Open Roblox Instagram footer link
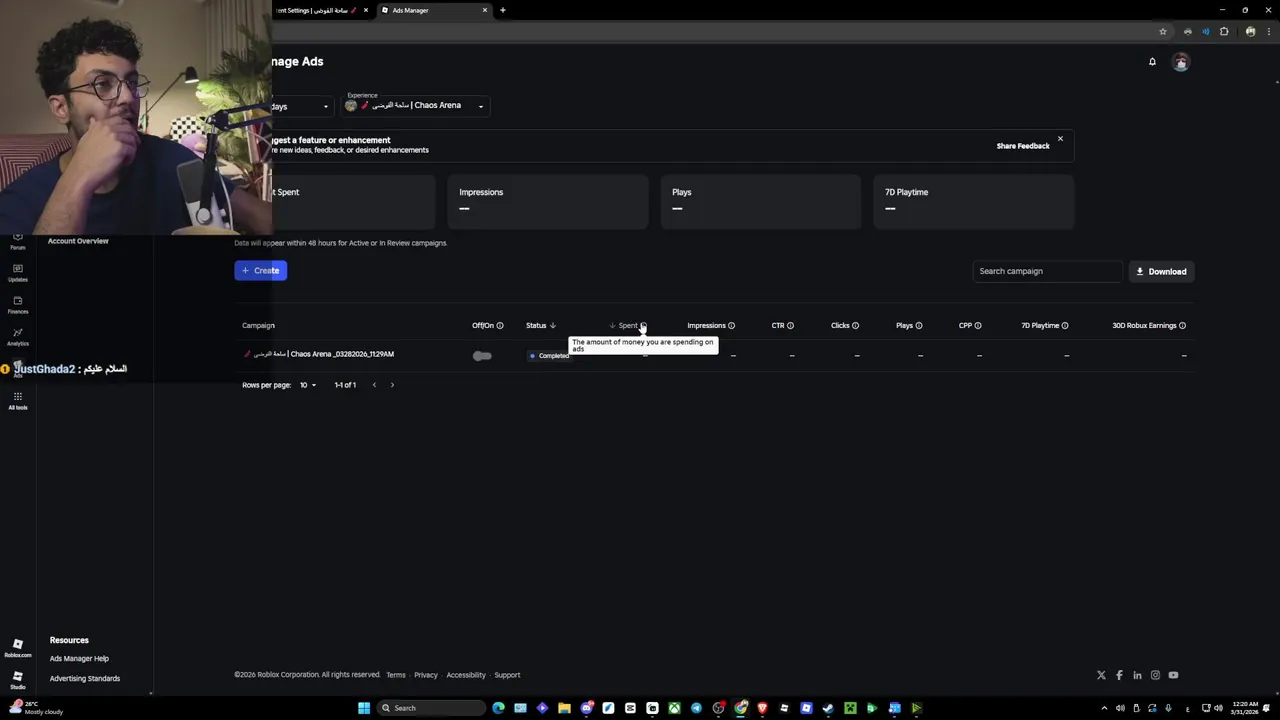This screenshot has height=720, width=1280. tap(1155, 675)
